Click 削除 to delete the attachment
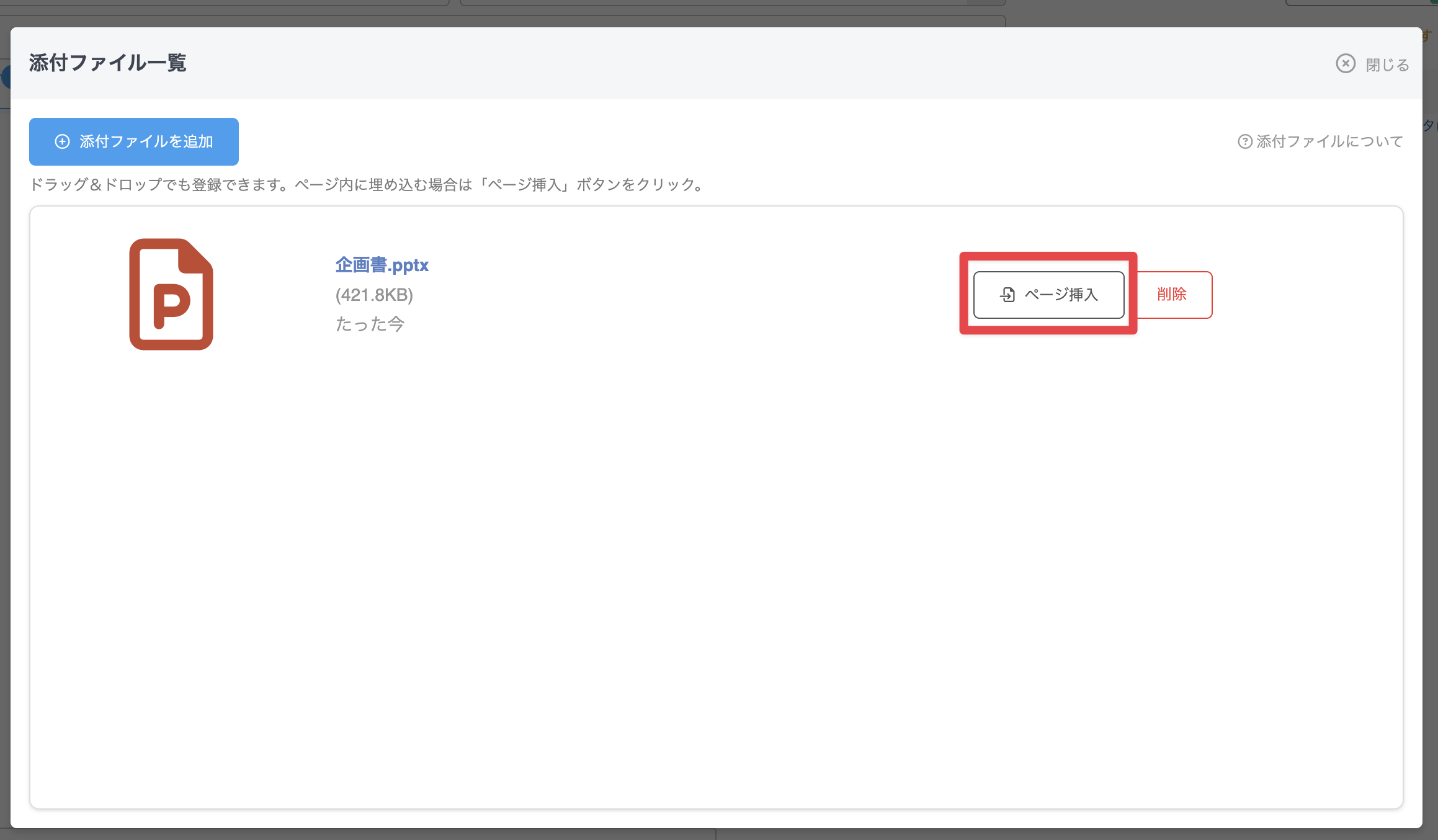 (1171, 295)
